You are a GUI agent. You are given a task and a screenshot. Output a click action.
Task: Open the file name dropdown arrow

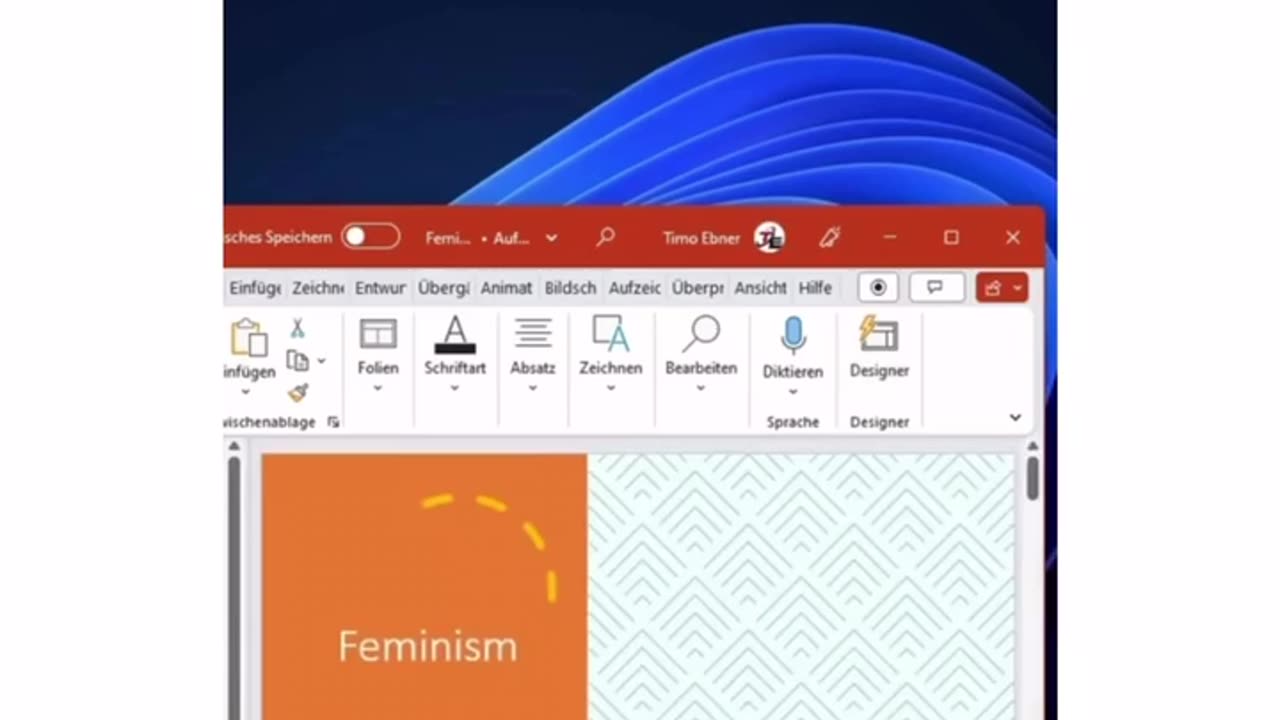551,238
